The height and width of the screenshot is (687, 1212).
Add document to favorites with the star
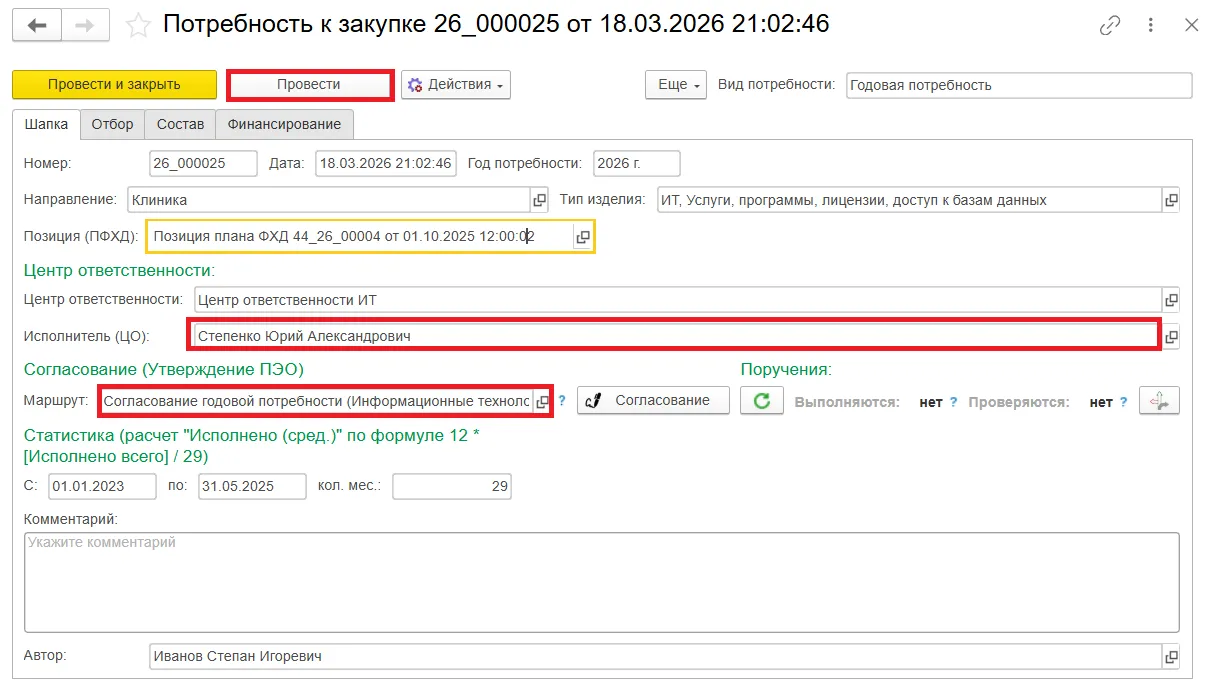[138, 25]
